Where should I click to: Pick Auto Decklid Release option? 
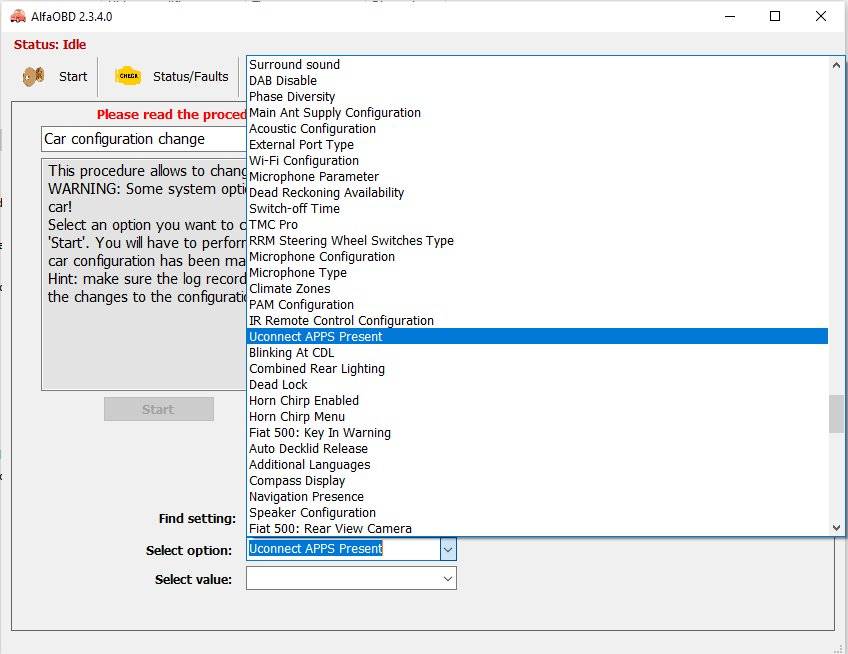pyautogui.click(x=537, y=448)
